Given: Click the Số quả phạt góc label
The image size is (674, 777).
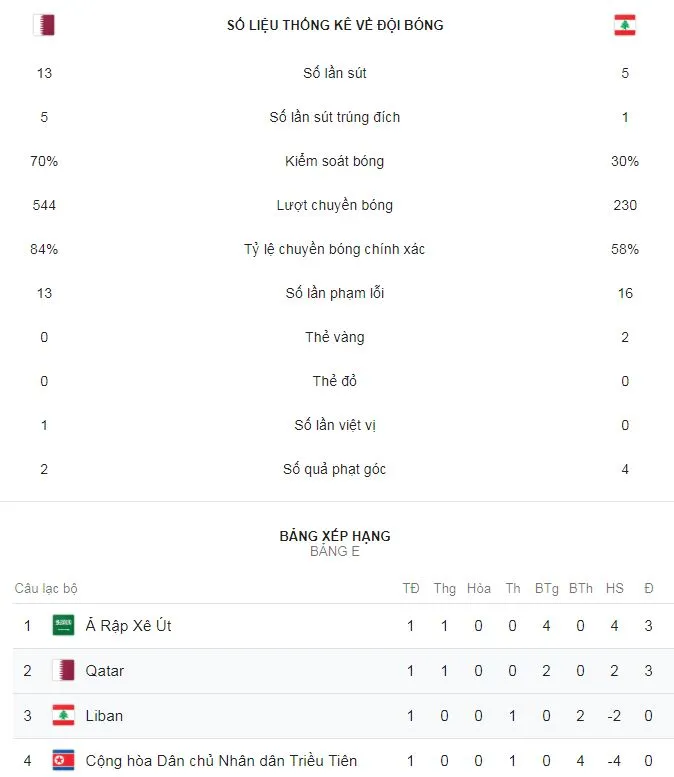Looking at the screenshot, I should coord(335,469).
